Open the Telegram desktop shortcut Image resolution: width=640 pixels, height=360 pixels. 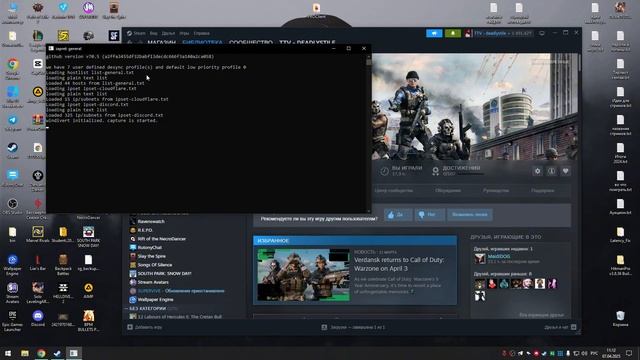click(13, 123)
